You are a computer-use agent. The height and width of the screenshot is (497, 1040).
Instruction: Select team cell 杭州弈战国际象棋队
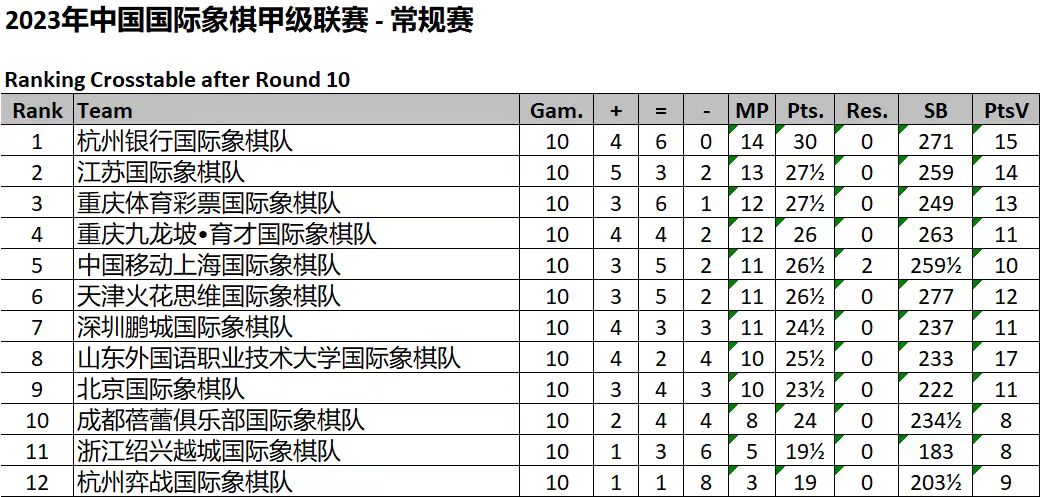pos(296,482)
